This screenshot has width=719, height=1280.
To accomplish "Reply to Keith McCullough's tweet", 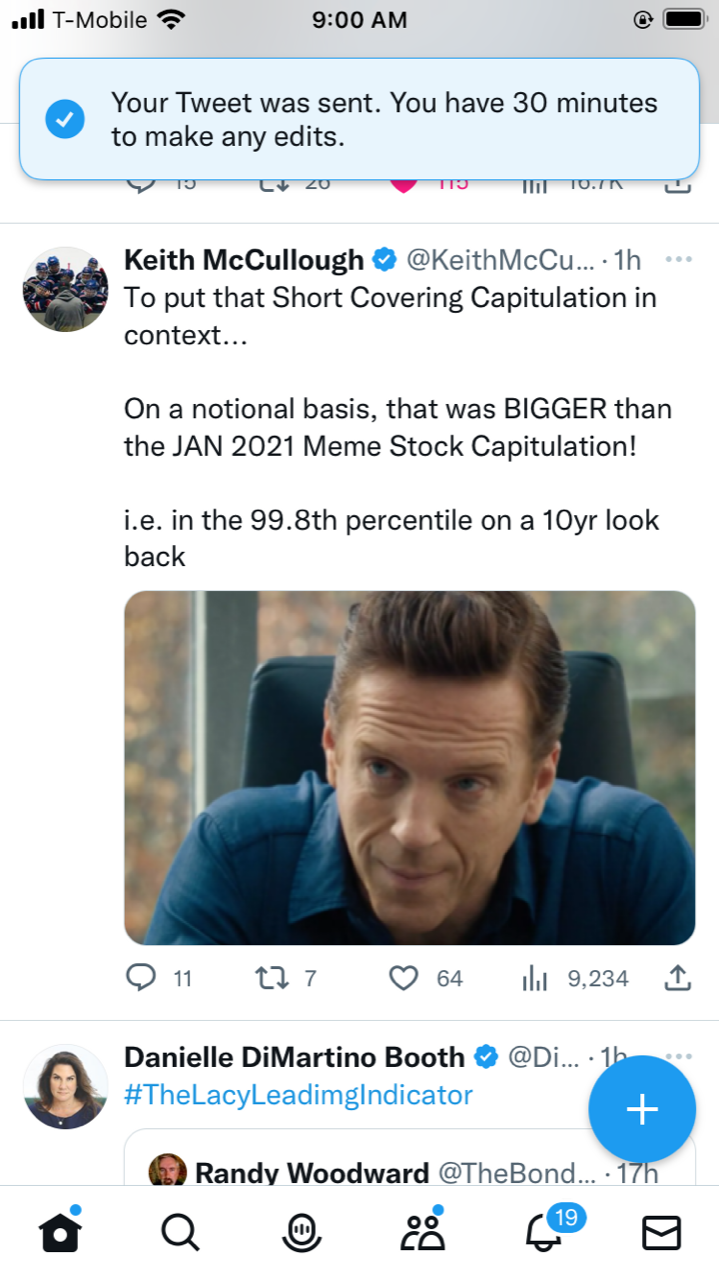I will coord(141,978).
